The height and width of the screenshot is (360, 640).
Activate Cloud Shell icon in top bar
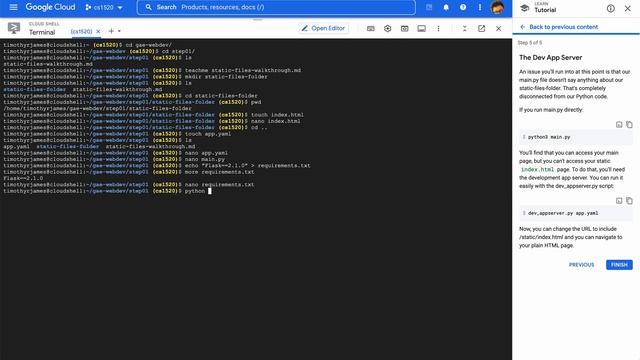[429, 7]
